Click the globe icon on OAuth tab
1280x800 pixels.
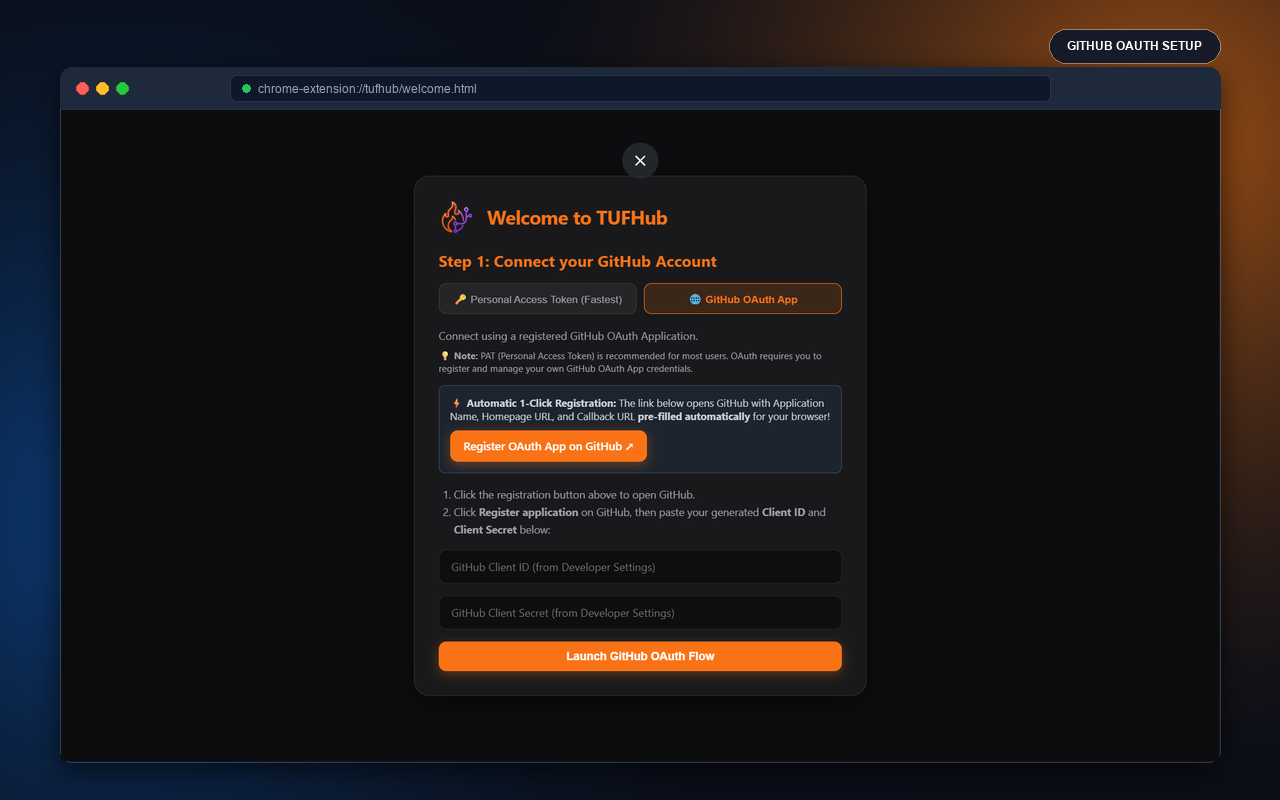tap(695, 299)
